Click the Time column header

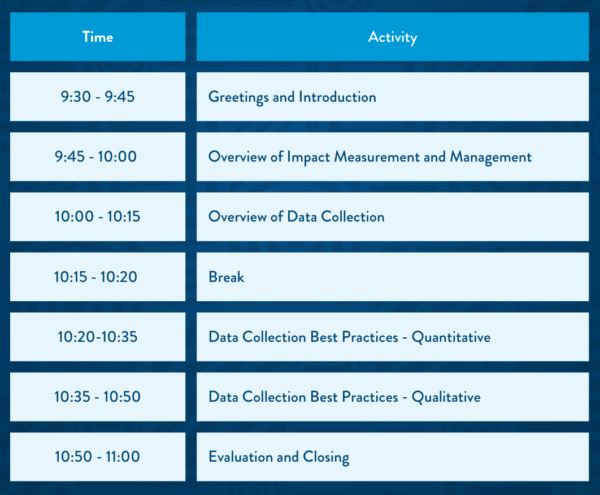pos(98,37)
